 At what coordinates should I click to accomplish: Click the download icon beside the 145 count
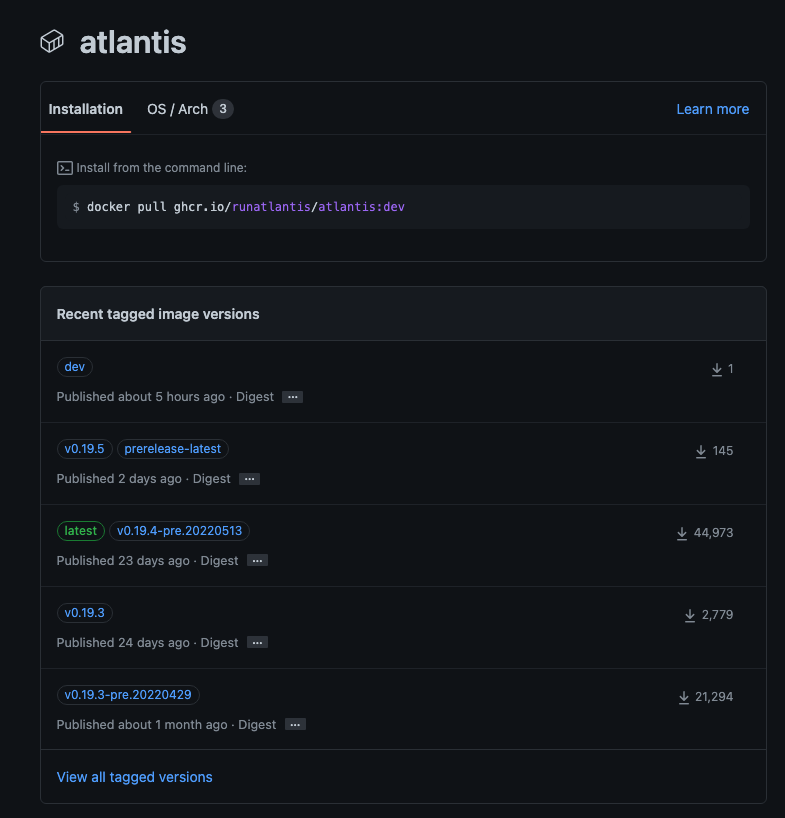(700, 451)
